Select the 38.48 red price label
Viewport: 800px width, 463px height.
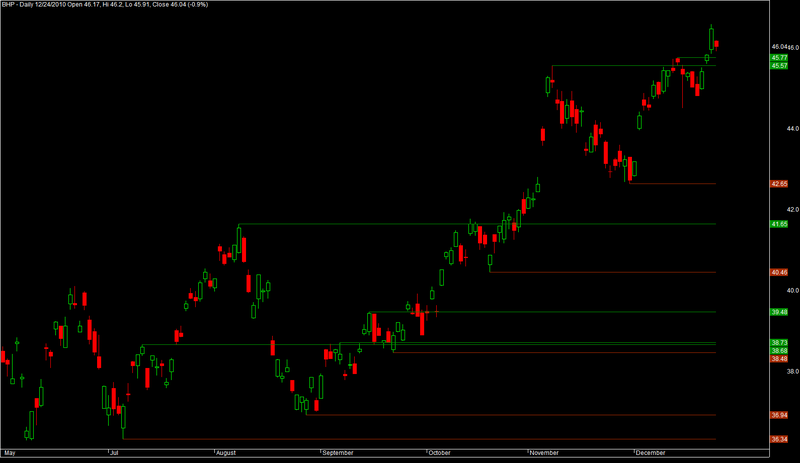[x=779, y=359]
